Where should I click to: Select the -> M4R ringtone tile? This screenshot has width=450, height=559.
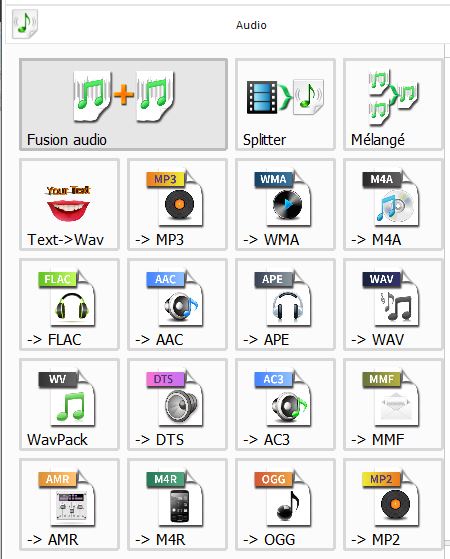(x=177, y=504)
